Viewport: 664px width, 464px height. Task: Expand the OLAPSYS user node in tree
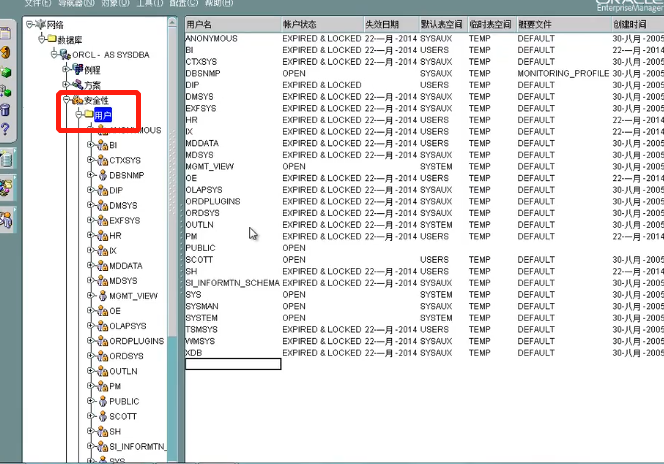(x=90, y=325)
